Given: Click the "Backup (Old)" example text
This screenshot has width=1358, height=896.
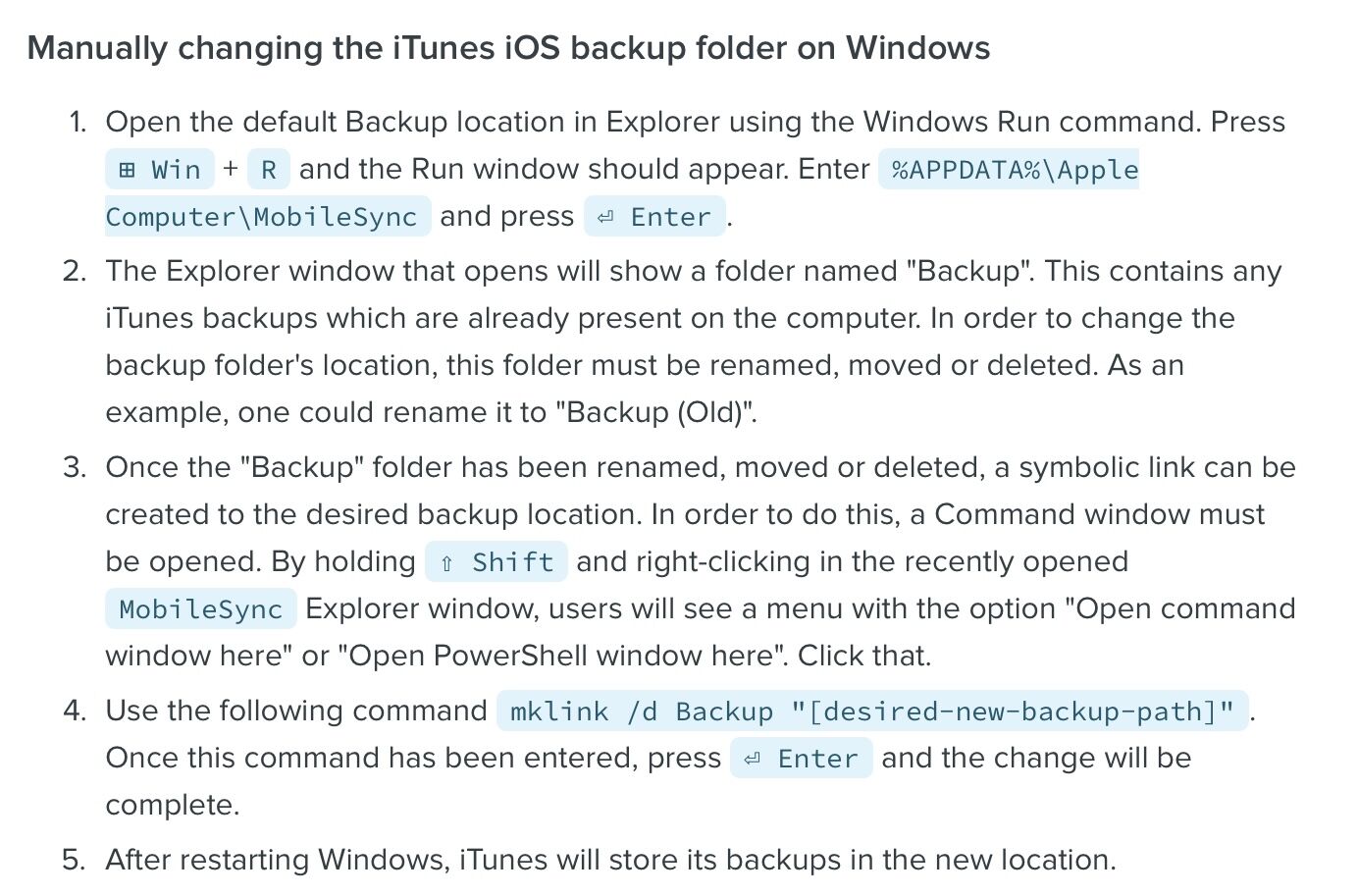Looking at the screenshot, I should point(655,412).
